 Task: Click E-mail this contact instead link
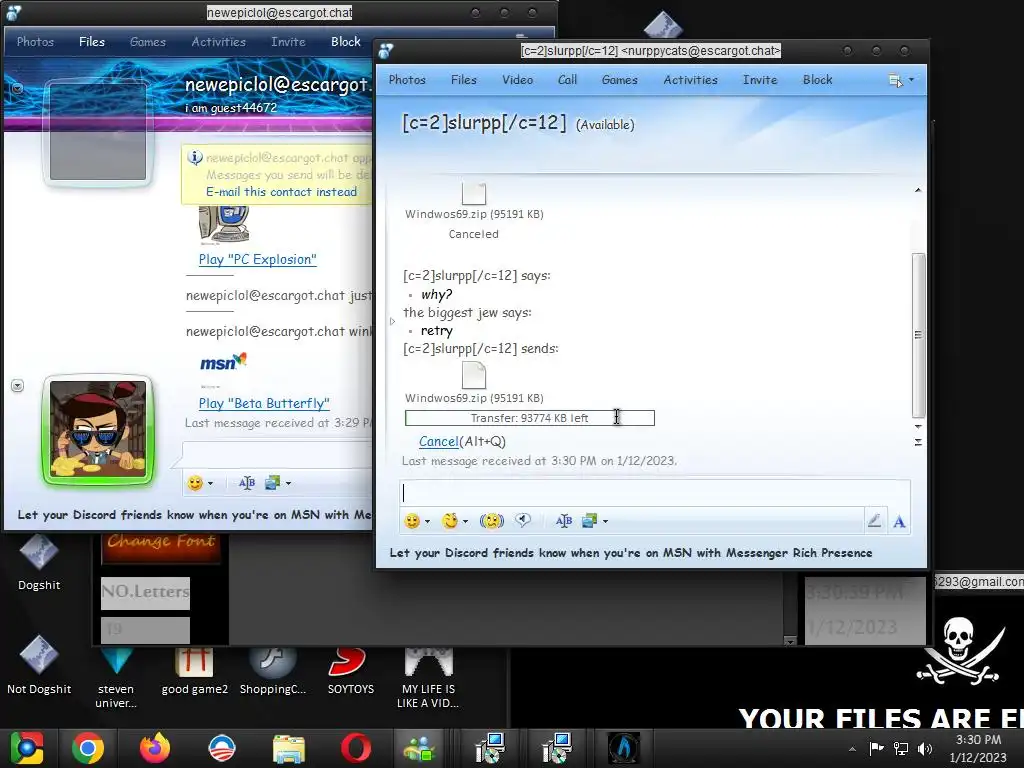[x=281, y=192]
